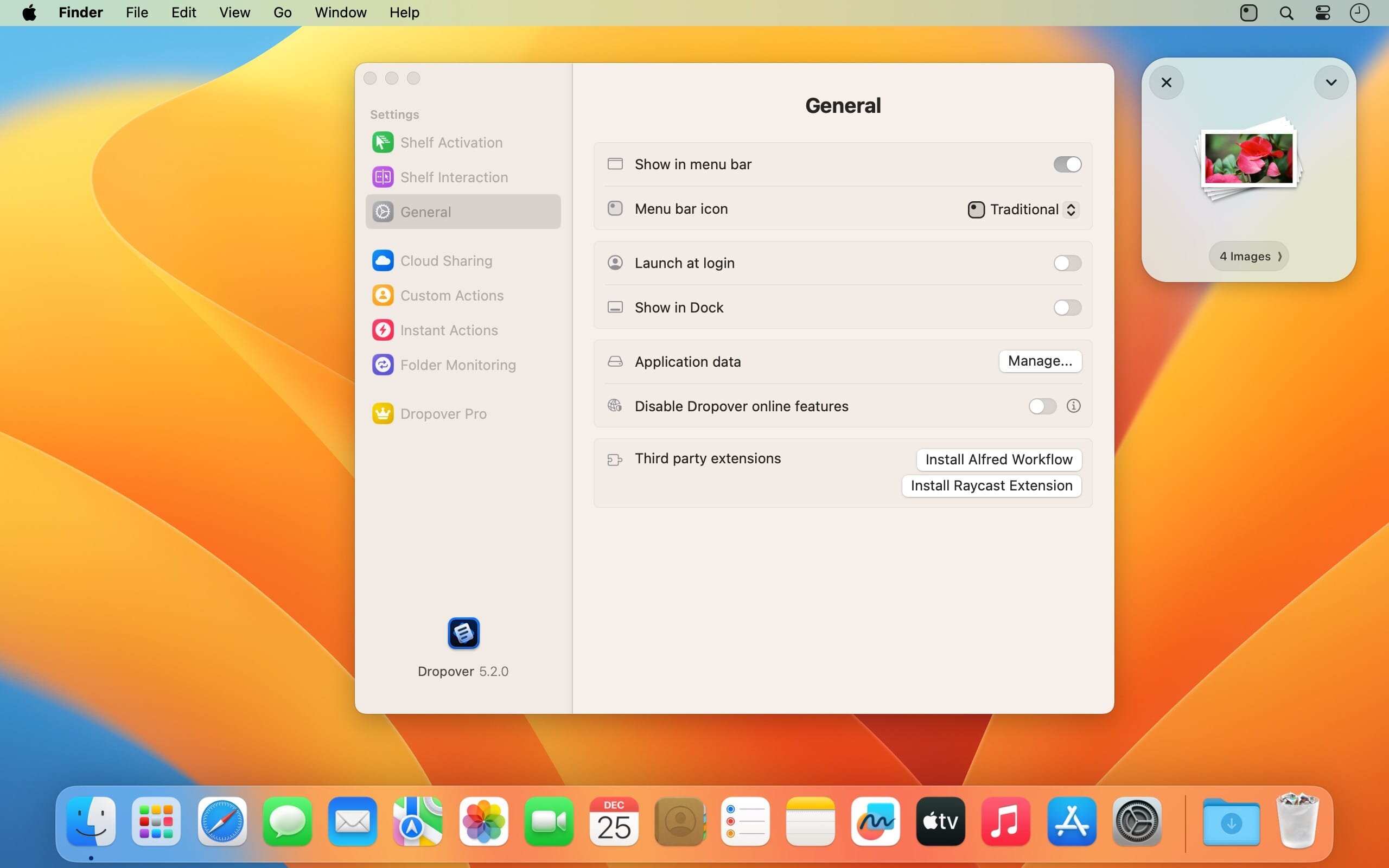Toggle Disable Dropover online features
Image resolution: width=1389 pixels, height=868 pixels.
pyautogui.click(x=1042, y=406)
